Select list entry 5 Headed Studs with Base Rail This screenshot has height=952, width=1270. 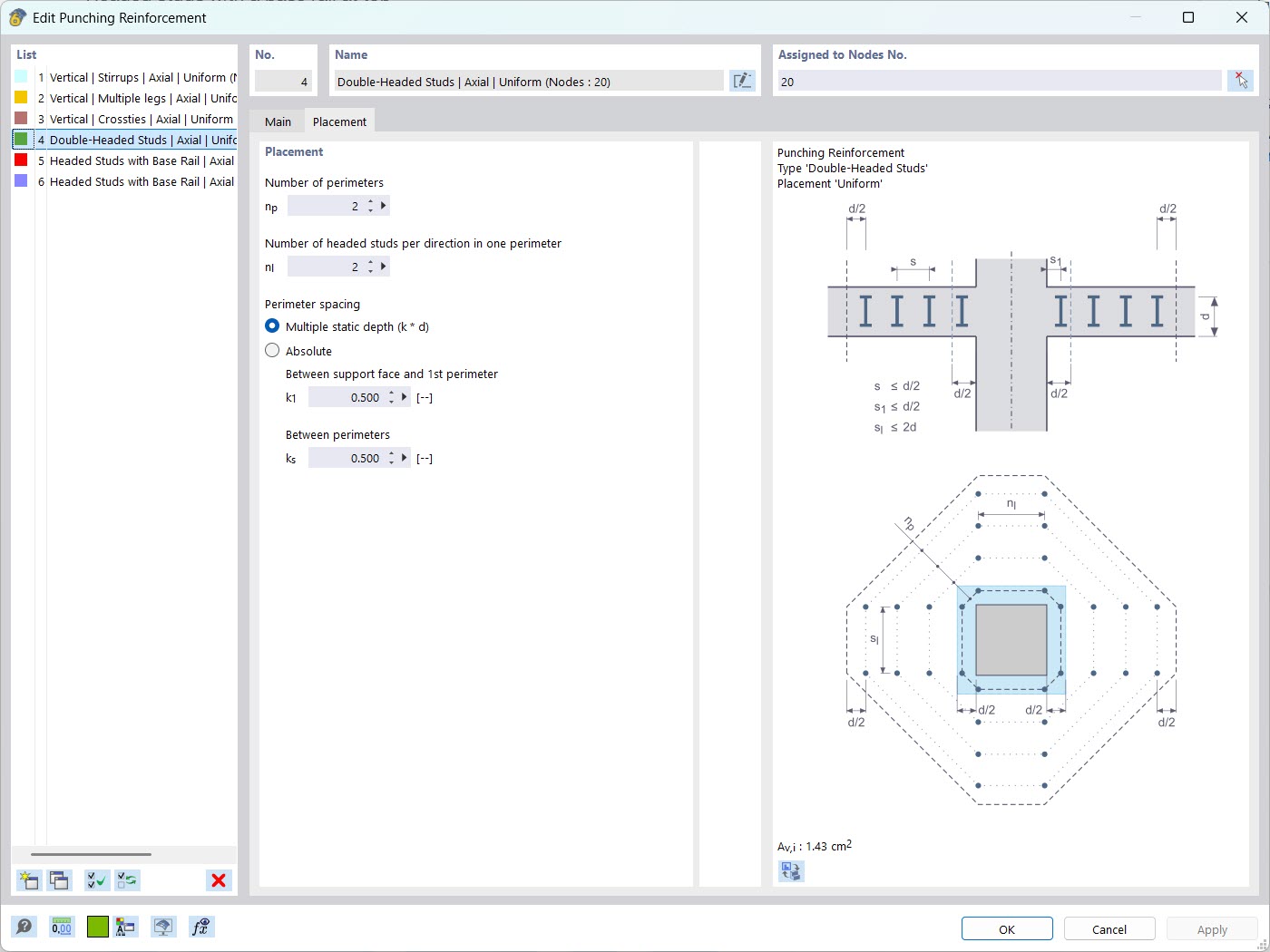(x=136, y=160)
